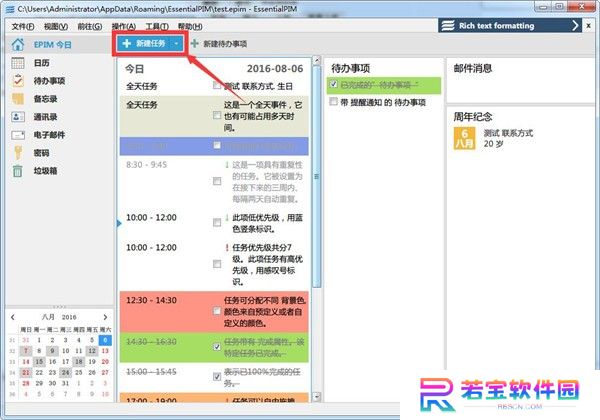This screenshot has width=600, height=420.
Task: Click the today scroll-up arrow
Action: (x=316, y=60)
